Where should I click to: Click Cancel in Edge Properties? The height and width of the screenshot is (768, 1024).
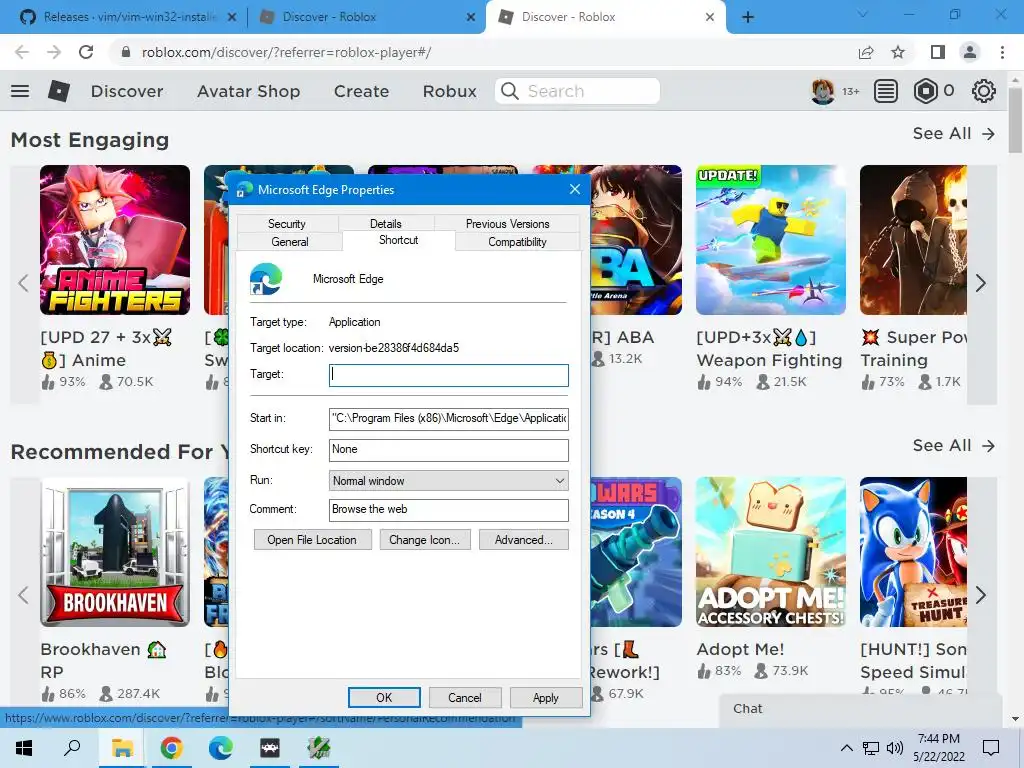point(465,697)
